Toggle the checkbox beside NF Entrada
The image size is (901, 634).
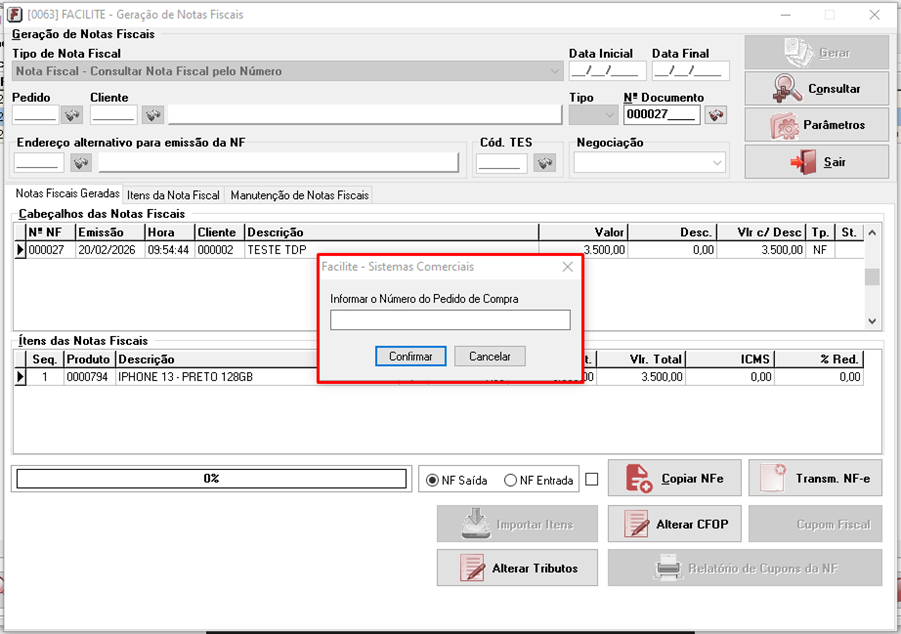592,480
